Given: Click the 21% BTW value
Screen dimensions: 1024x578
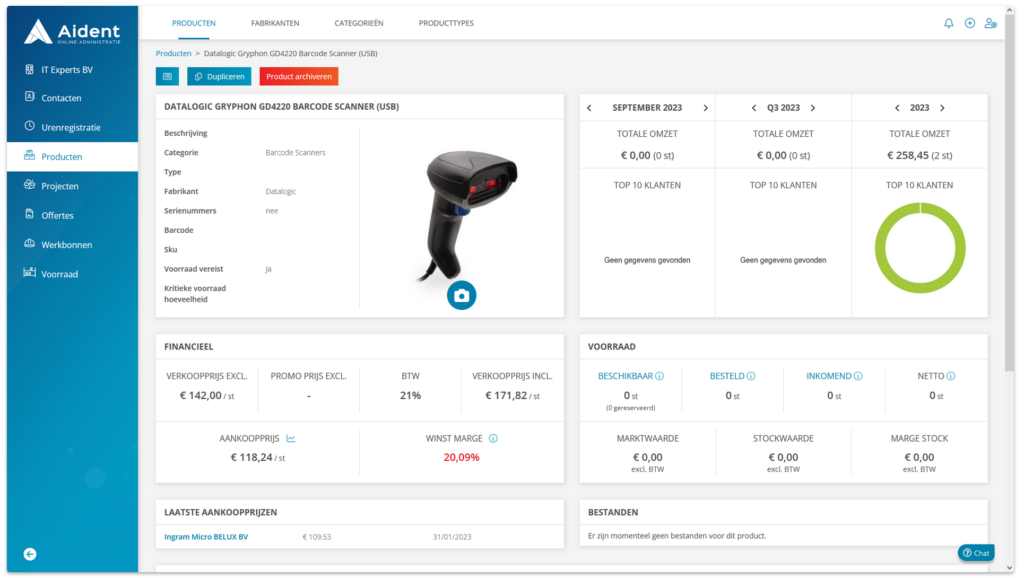Looking at the screenshot, I should [410, 395].
